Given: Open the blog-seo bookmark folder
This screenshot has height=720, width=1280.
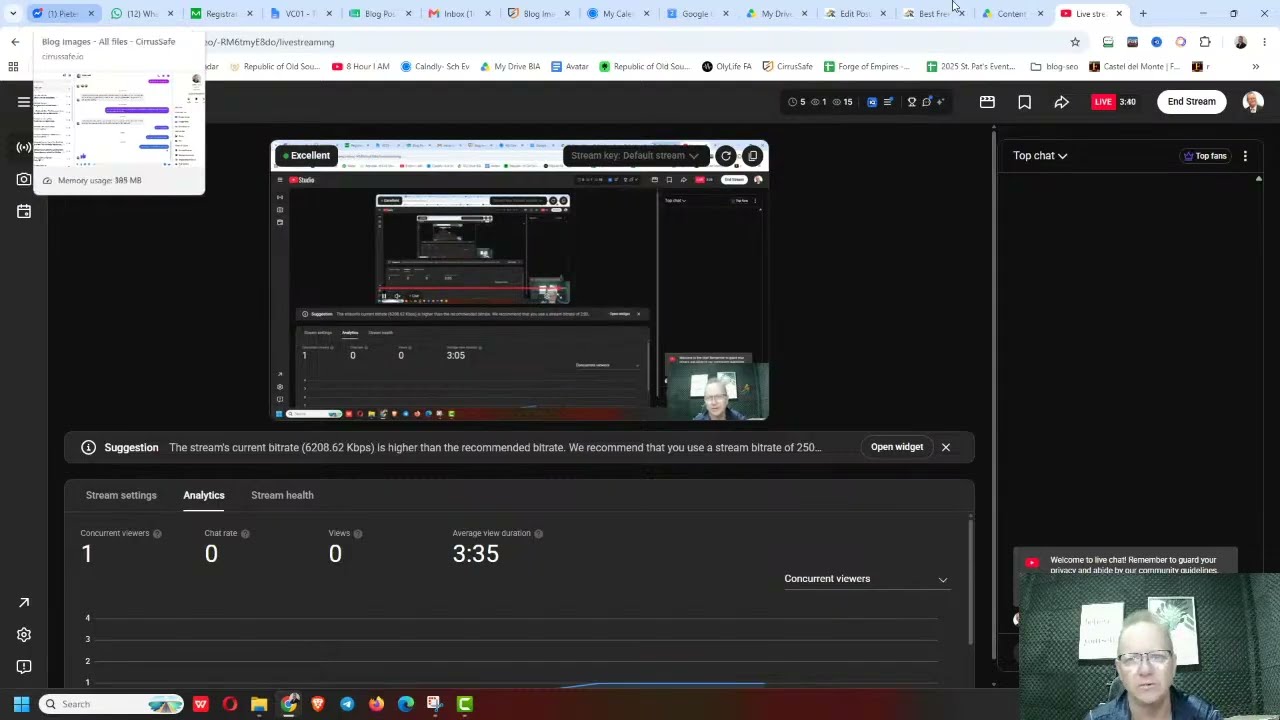Looking at the screenshot, I should [x=1054, y=67].
